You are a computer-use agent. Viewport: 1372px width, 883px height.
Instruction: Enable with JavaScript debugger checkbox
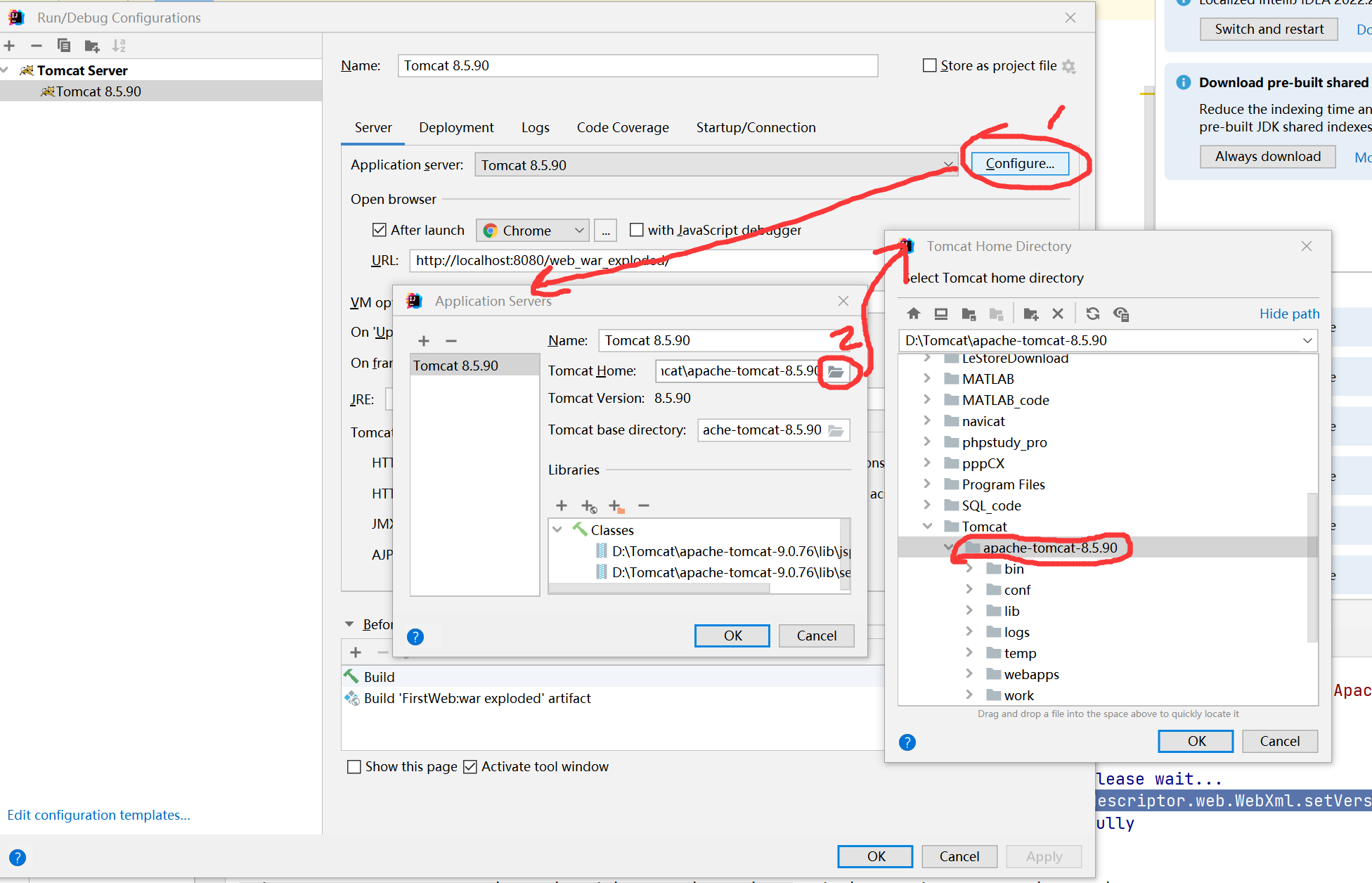(x=637, y=230)
